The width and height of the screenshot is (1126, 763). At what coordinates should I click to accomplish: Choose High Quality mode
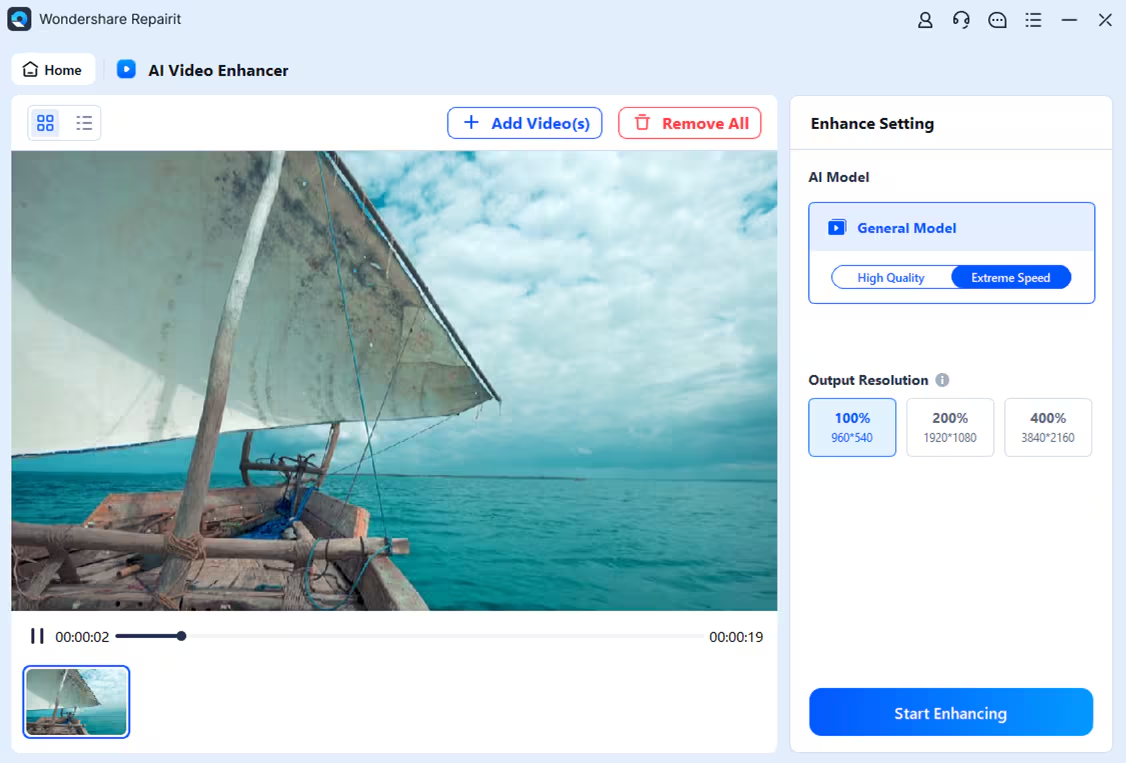point(891,278)
